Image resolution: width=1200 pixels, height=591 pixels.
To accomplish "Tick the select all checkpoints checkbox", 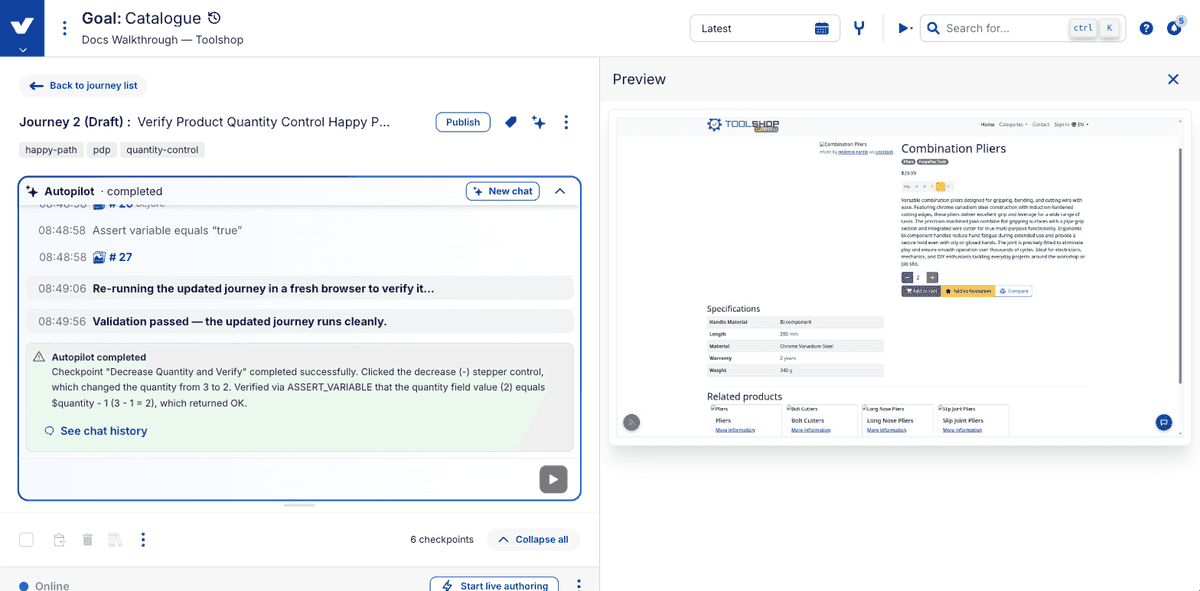I will tap(27, 540).
